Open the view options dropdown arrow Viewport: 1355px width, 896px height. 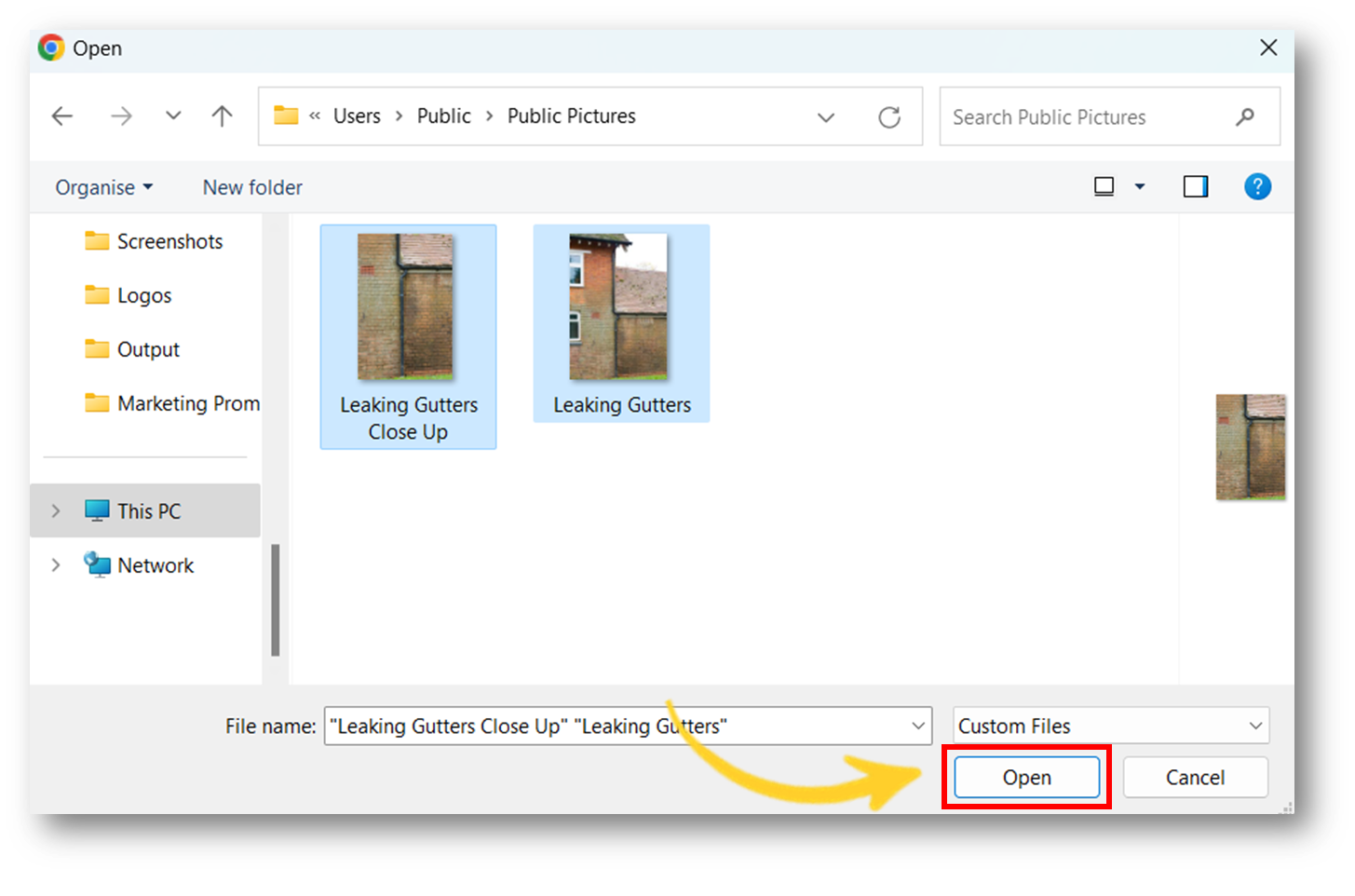pos(1139,186)
